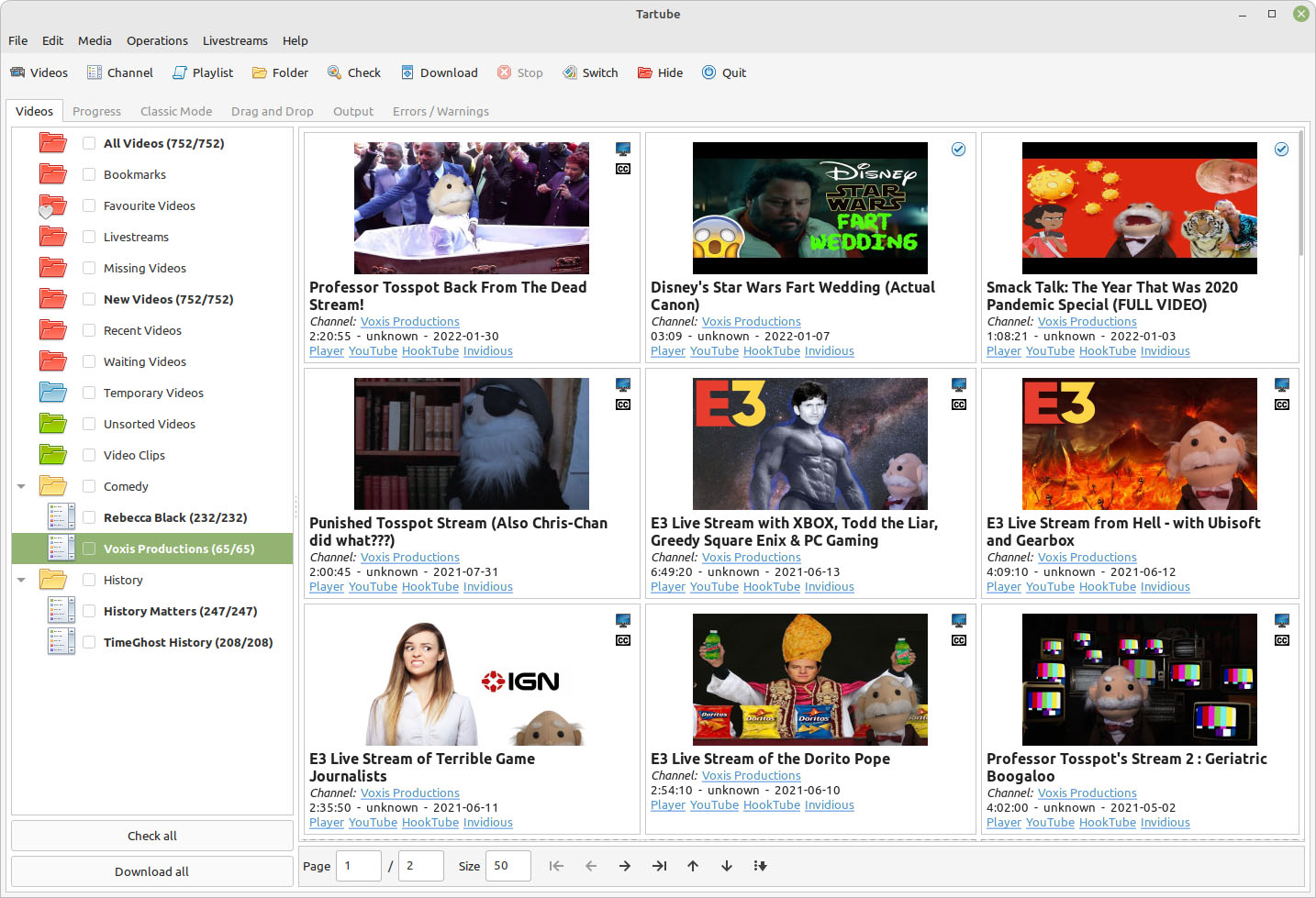Viewport: 1316px width, 898px height.
Task: Go to the previous page arrow
Action: [591, 866]
